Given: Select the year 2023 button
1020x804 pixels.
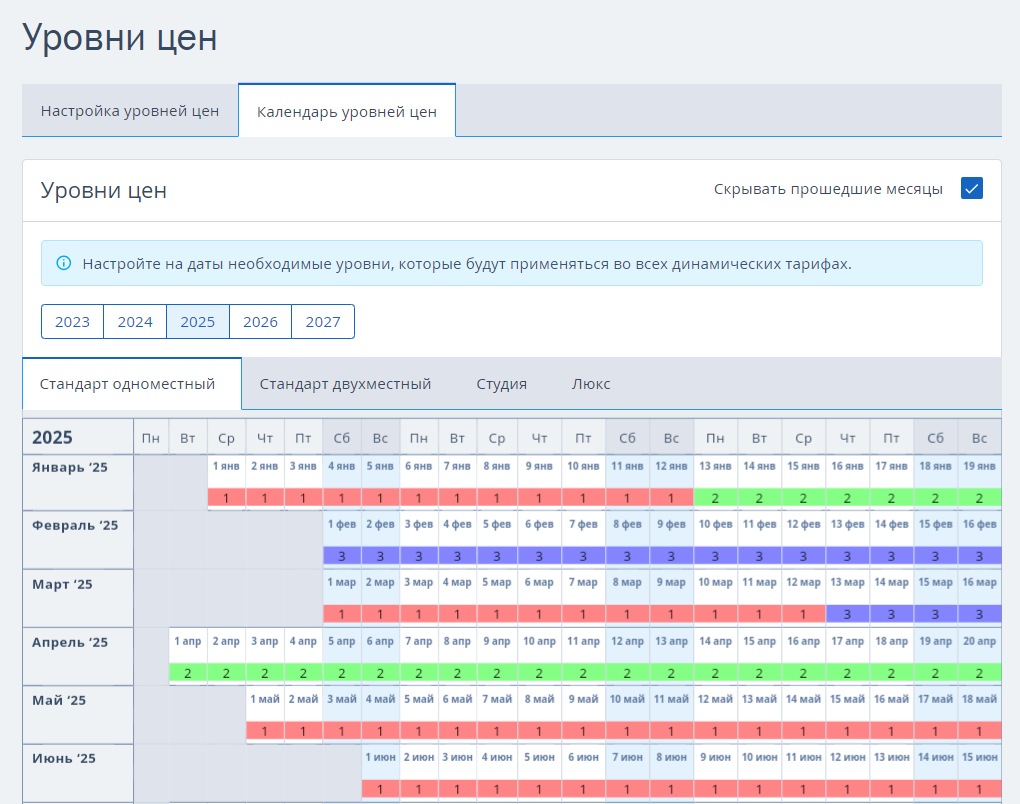Looking at the screenshot, I should tap(72, 322).
